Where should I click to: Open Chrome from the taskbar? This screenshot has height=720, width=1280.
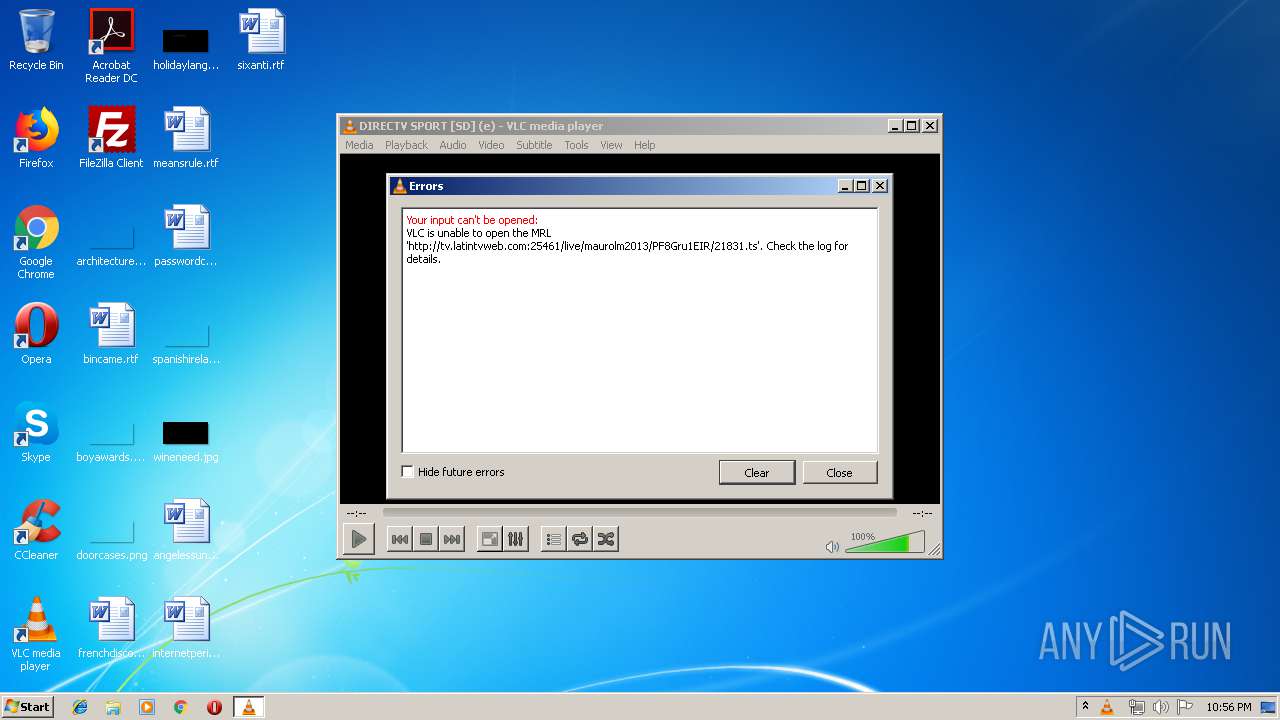tap(181, 707)
